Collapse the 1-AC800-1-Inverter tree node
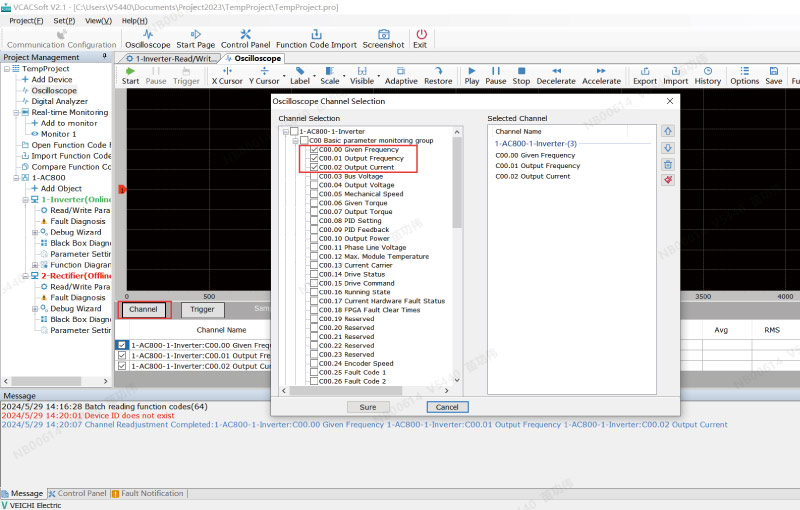 (286, 132)
